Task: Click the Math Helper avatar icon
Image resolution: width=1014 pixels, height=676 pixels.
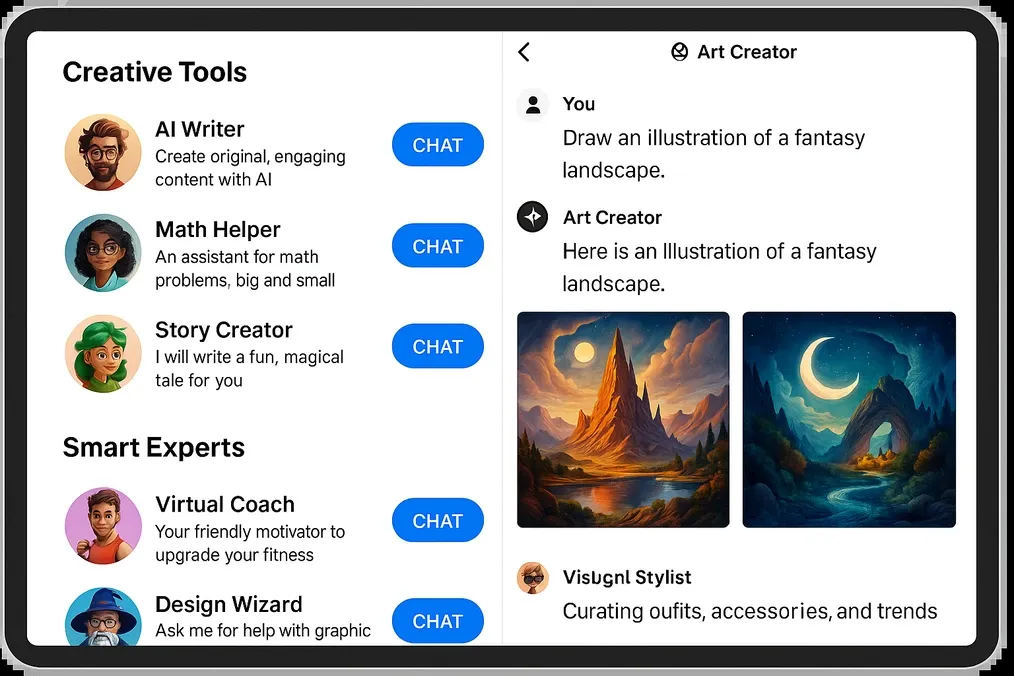Action: tap(103, 253)
